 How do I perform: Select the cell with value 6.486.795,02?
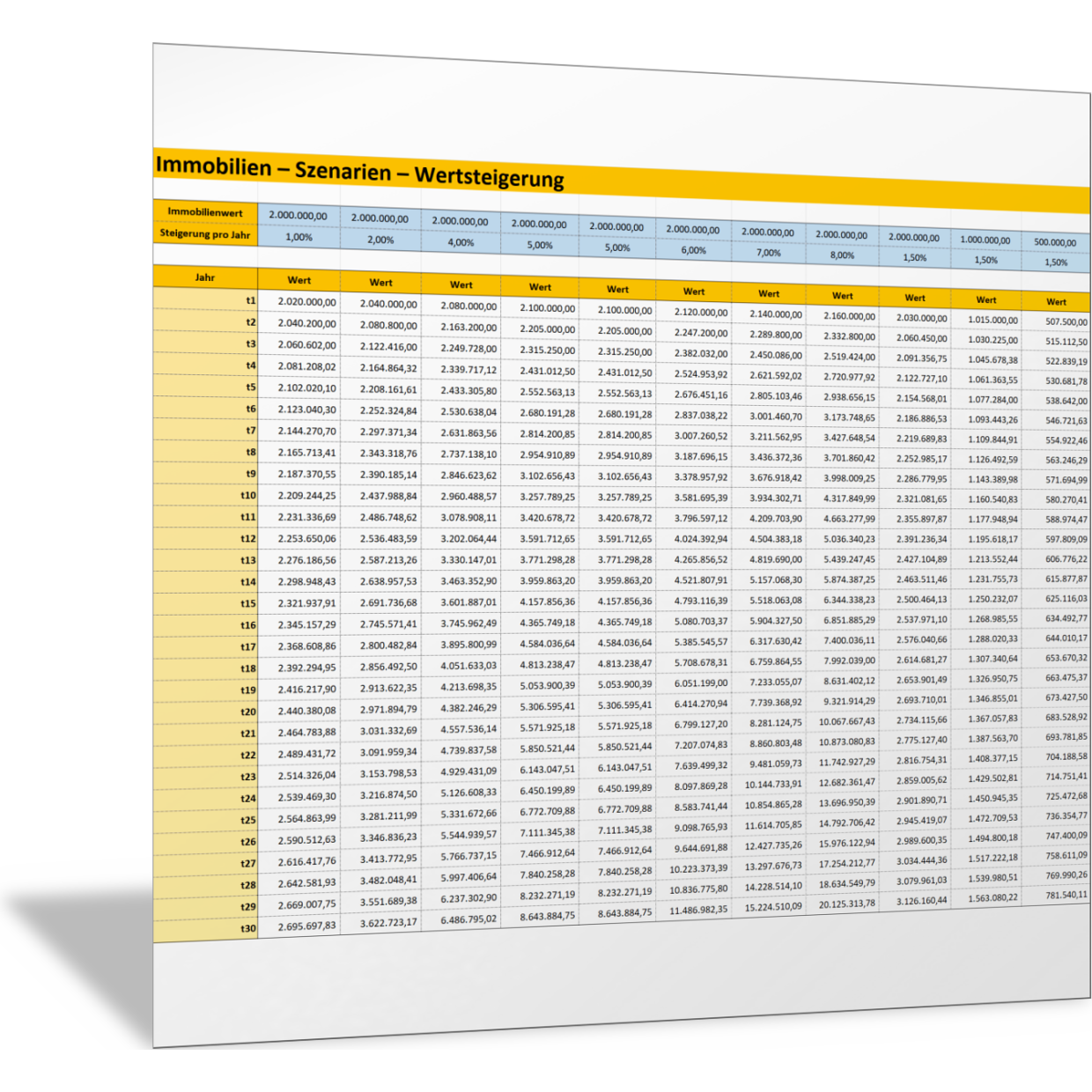[469, 919]
